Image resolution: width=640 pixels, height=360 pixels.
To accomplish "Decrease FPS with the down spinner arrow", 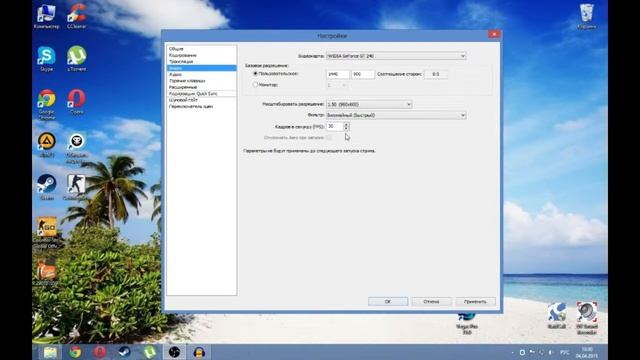I will [x=346, y=129].
